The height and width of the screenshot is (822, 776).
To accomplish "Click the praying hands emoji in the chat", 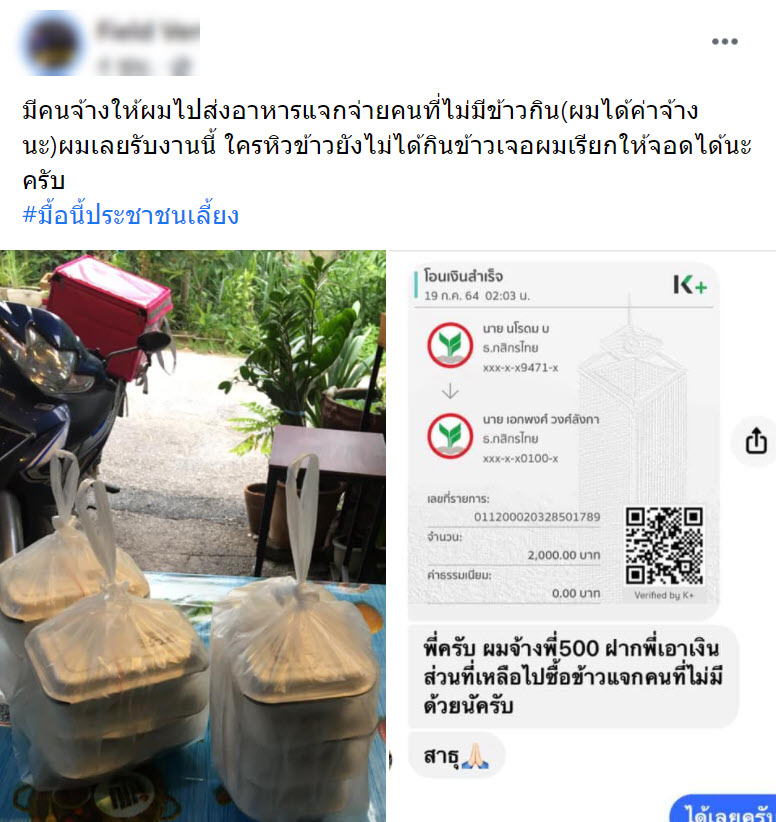I will tap(476, 756).
